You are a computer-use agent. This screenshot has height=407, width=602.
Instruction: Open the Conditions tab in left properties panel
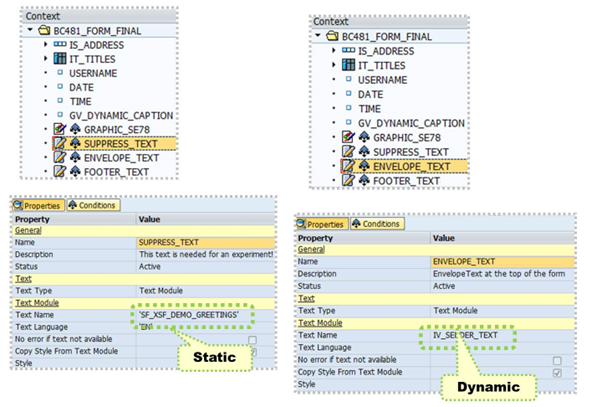(x=94, y=206)
